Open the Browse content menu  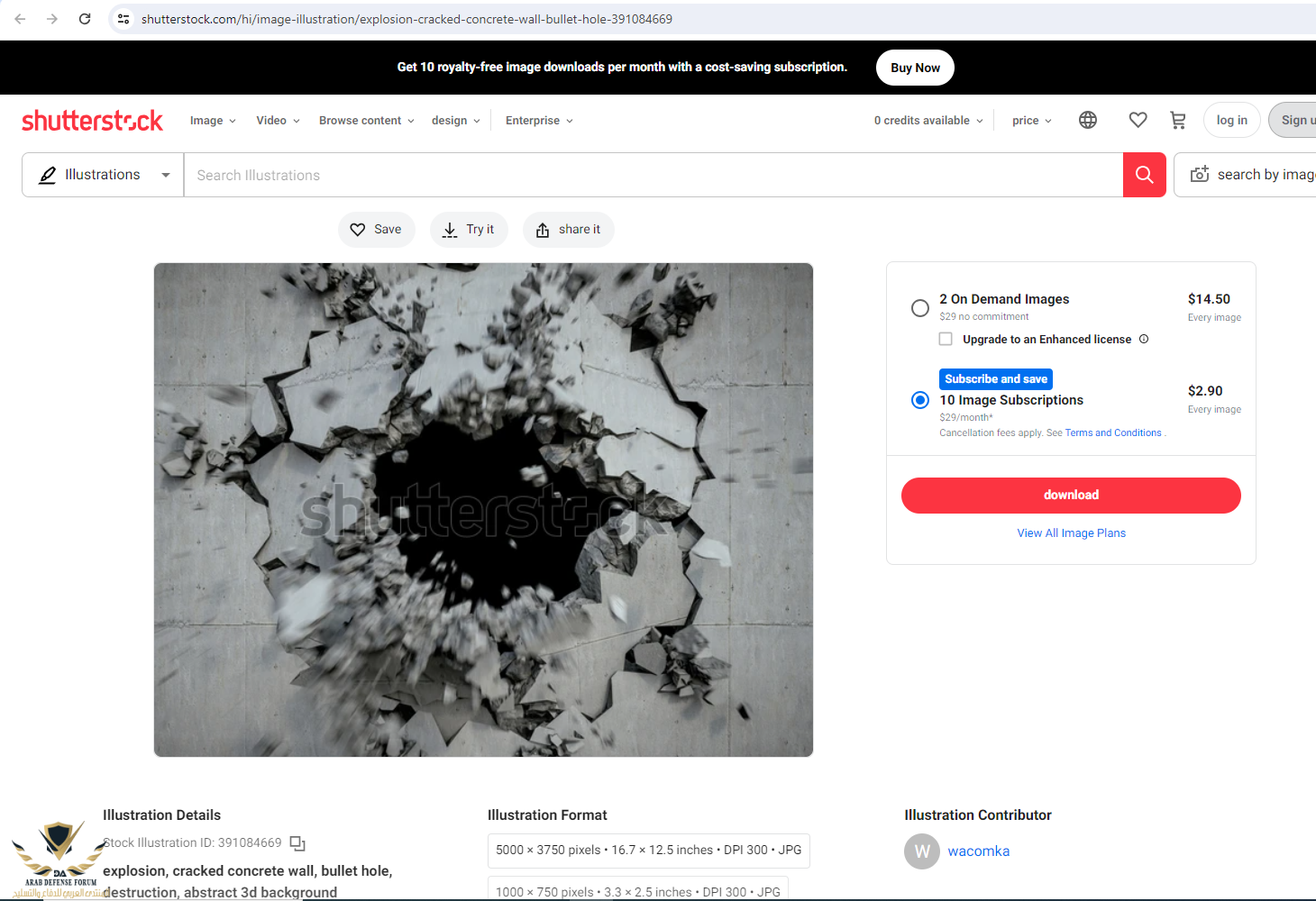(366, 121)
